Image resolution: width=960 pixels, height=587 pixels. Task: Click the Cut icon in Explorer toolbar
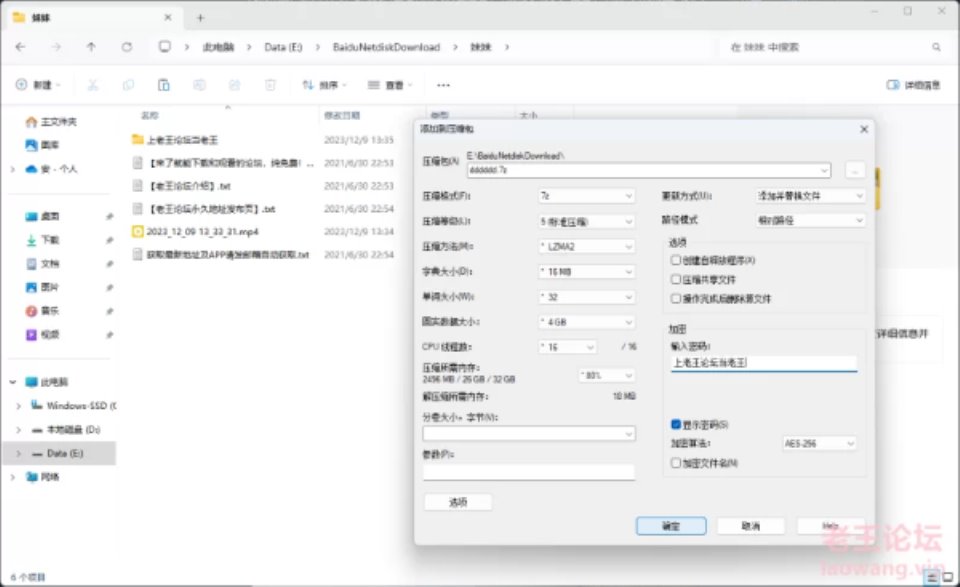click(x=95, y=84)
